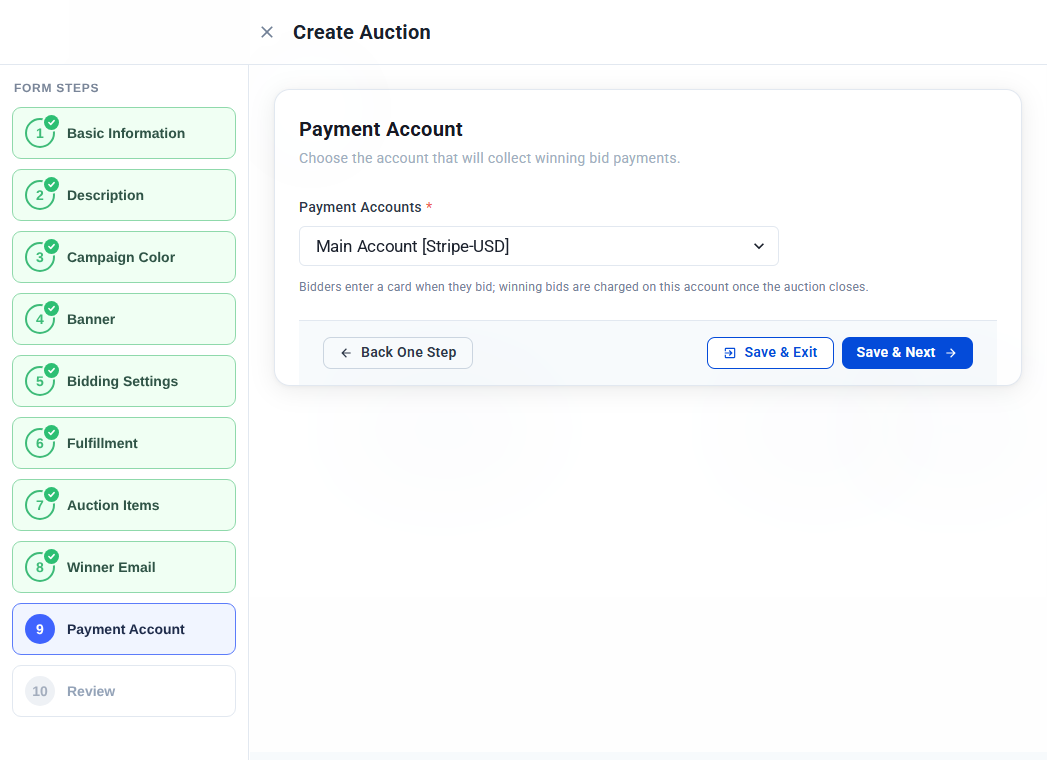Click step 5 completed number icon

(x=40, y=381)
